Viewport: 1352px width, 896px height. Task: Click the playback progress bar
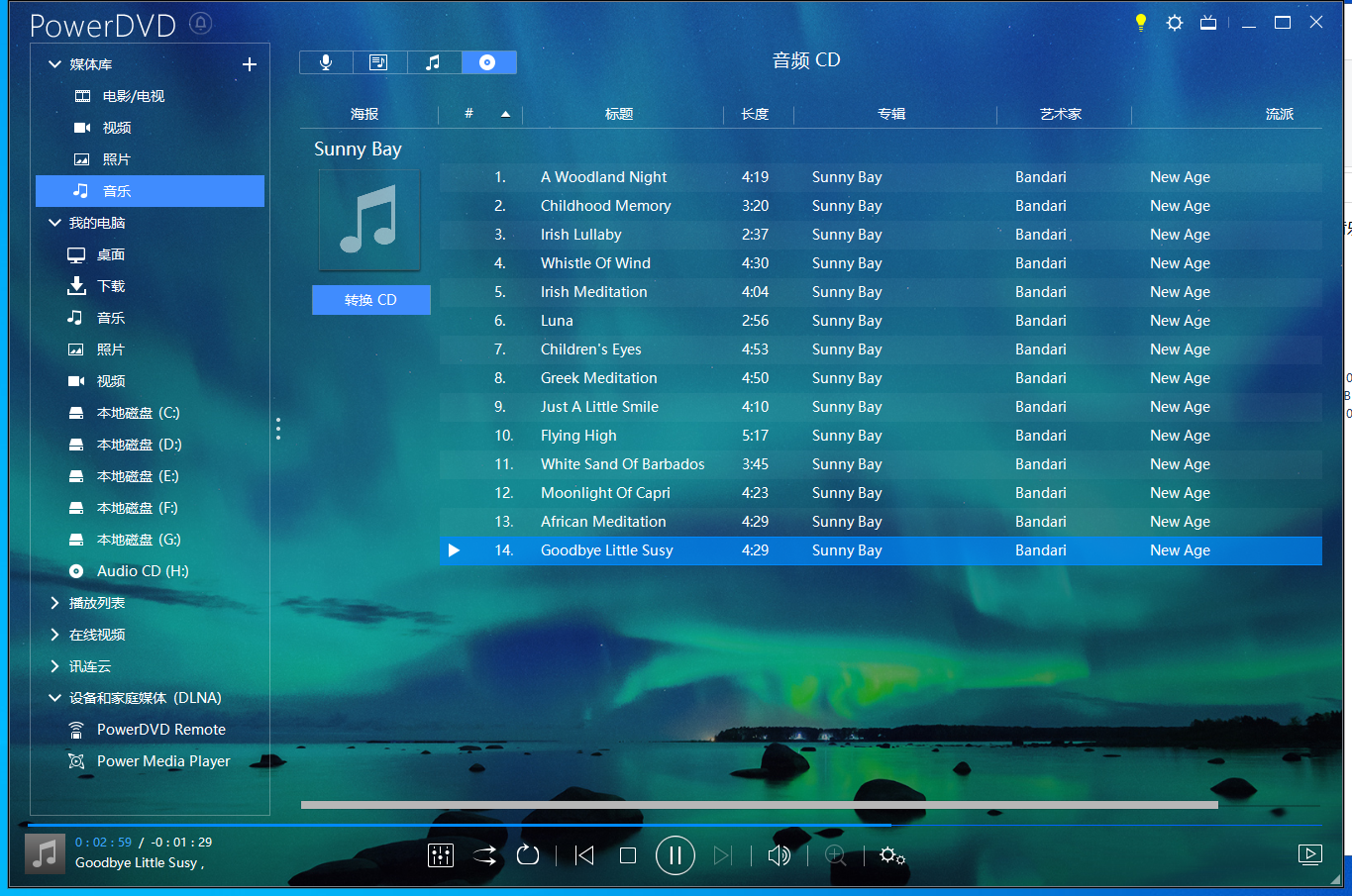pos(674,825)
